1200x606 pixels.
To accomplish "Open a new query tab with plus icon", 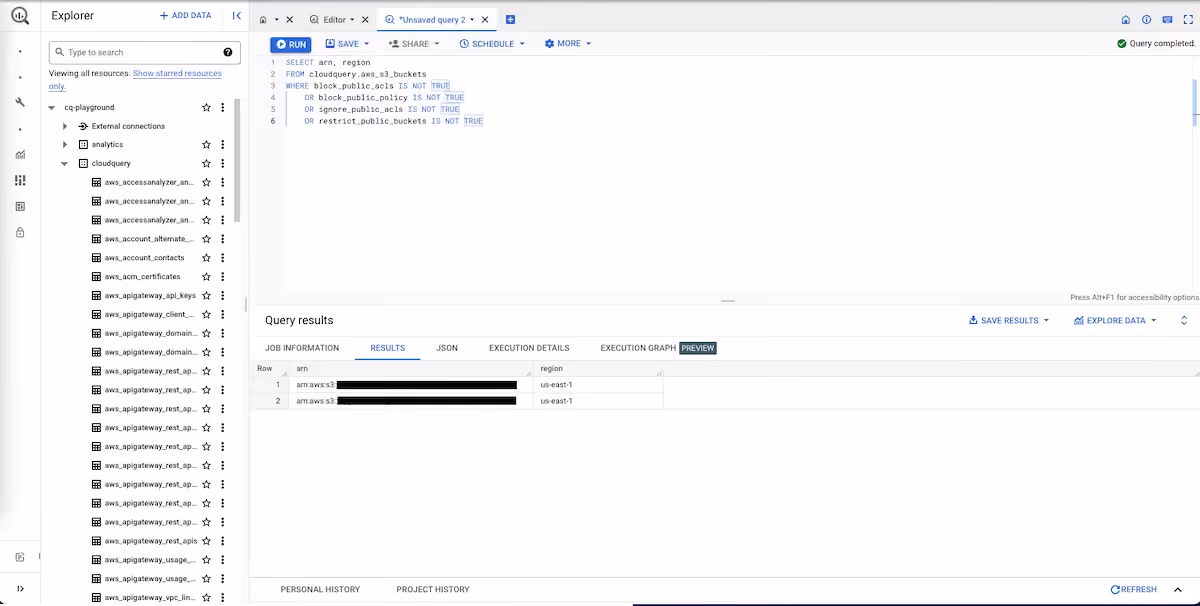I will coord(510,19).
